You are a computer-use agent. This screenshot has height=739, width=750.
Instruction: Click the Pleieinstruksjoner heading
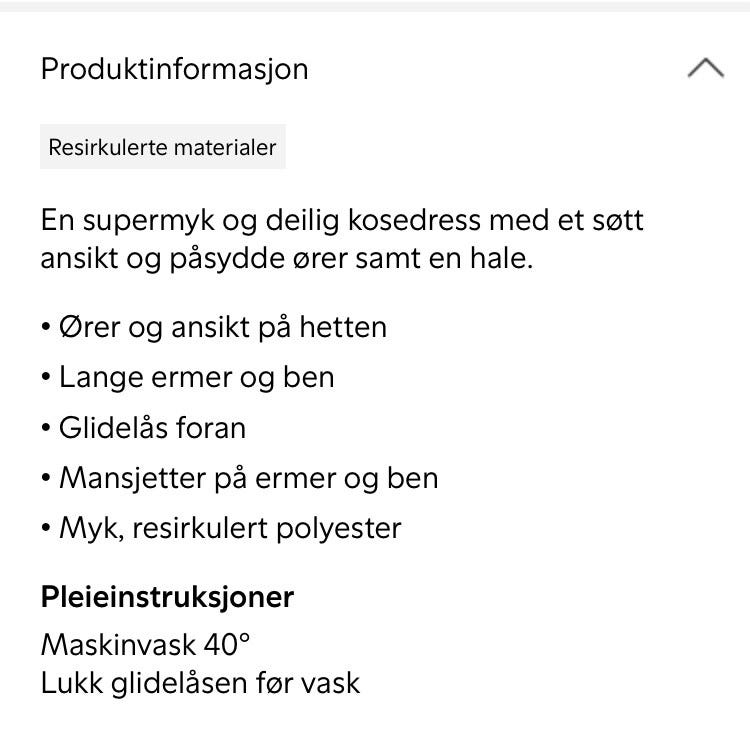coord(167,597)
